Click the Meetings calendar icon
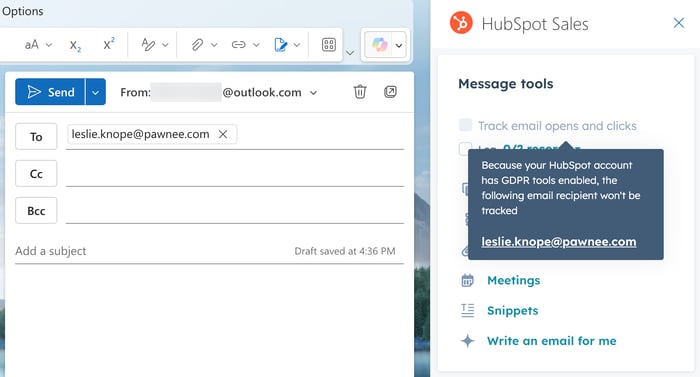 (x=467, y=281)
